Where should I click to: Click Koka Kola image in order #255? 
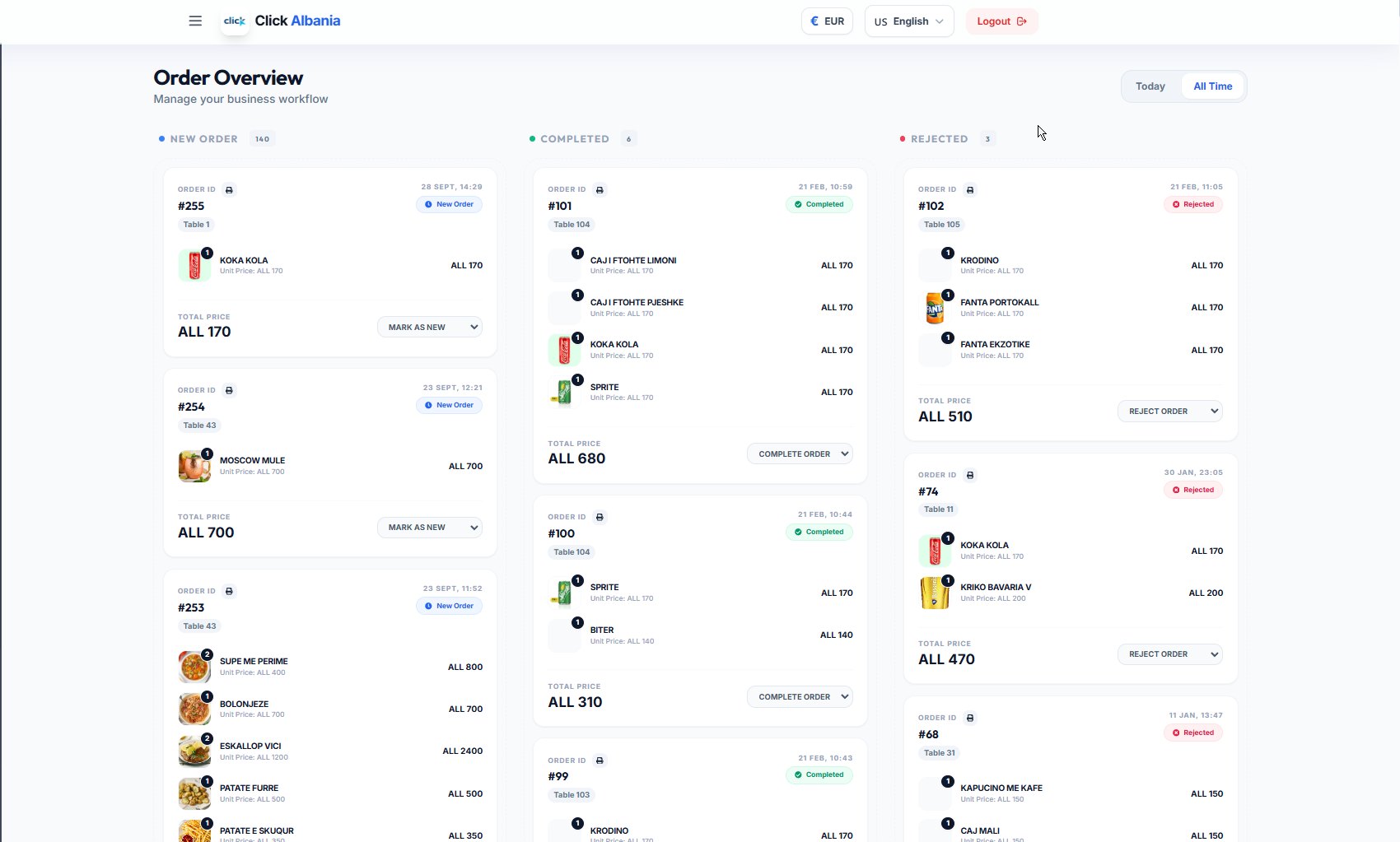click(x=194, y=266)
